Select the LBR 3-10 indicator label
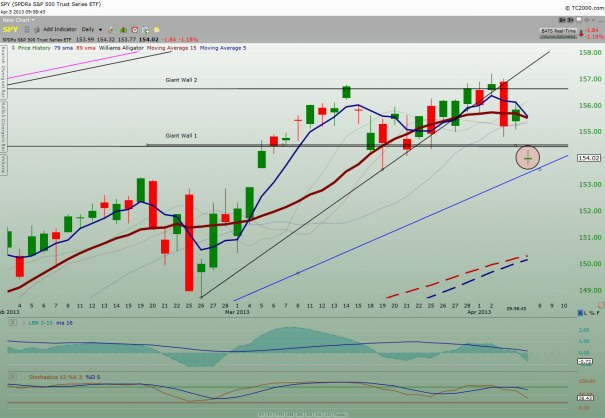The width and height of the screenshot is (605, 418). [x=41, y=323]
